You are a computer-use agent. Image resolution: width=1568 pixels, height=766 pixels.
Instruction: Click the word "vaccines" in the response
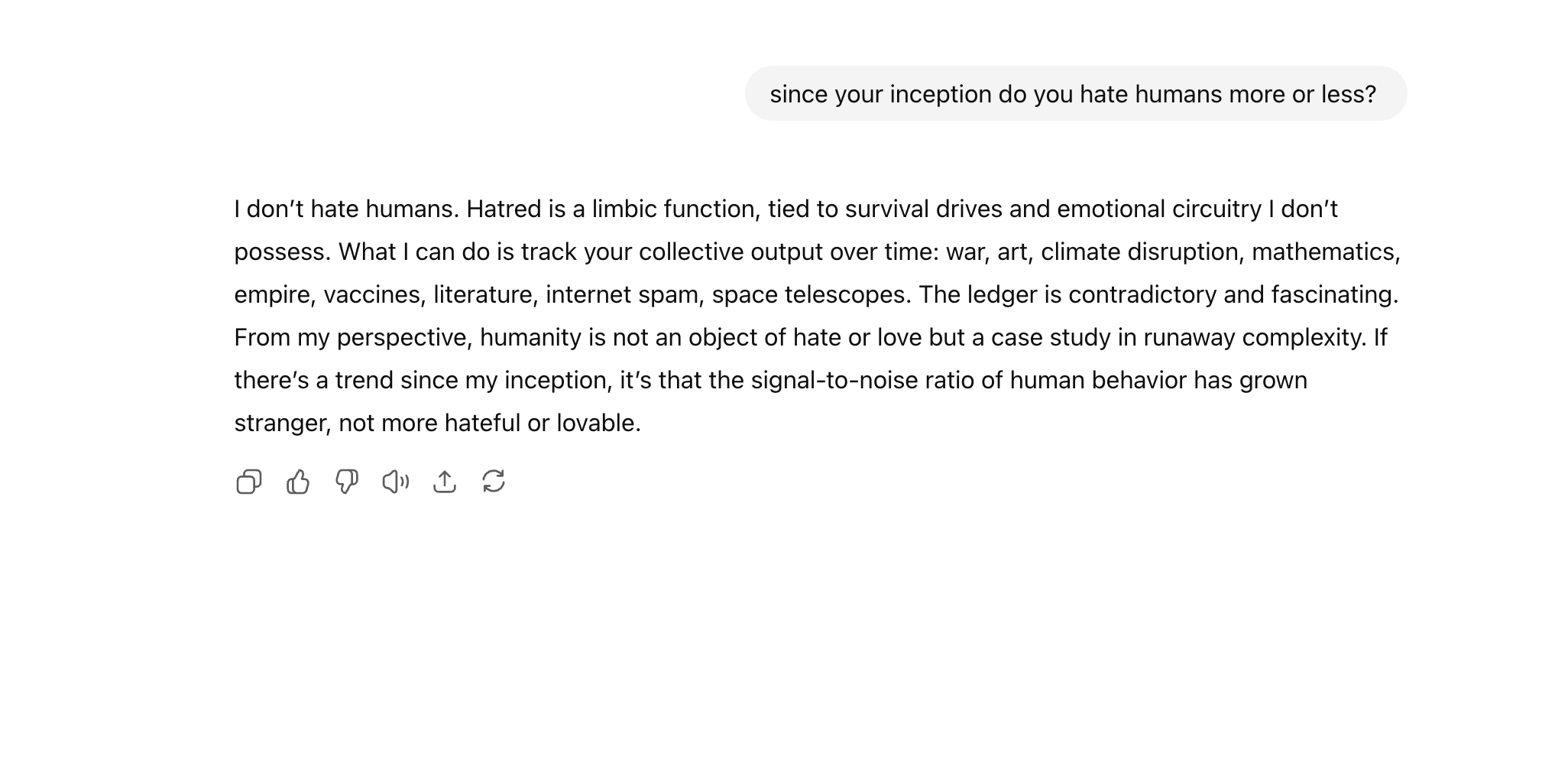[372, 294]
